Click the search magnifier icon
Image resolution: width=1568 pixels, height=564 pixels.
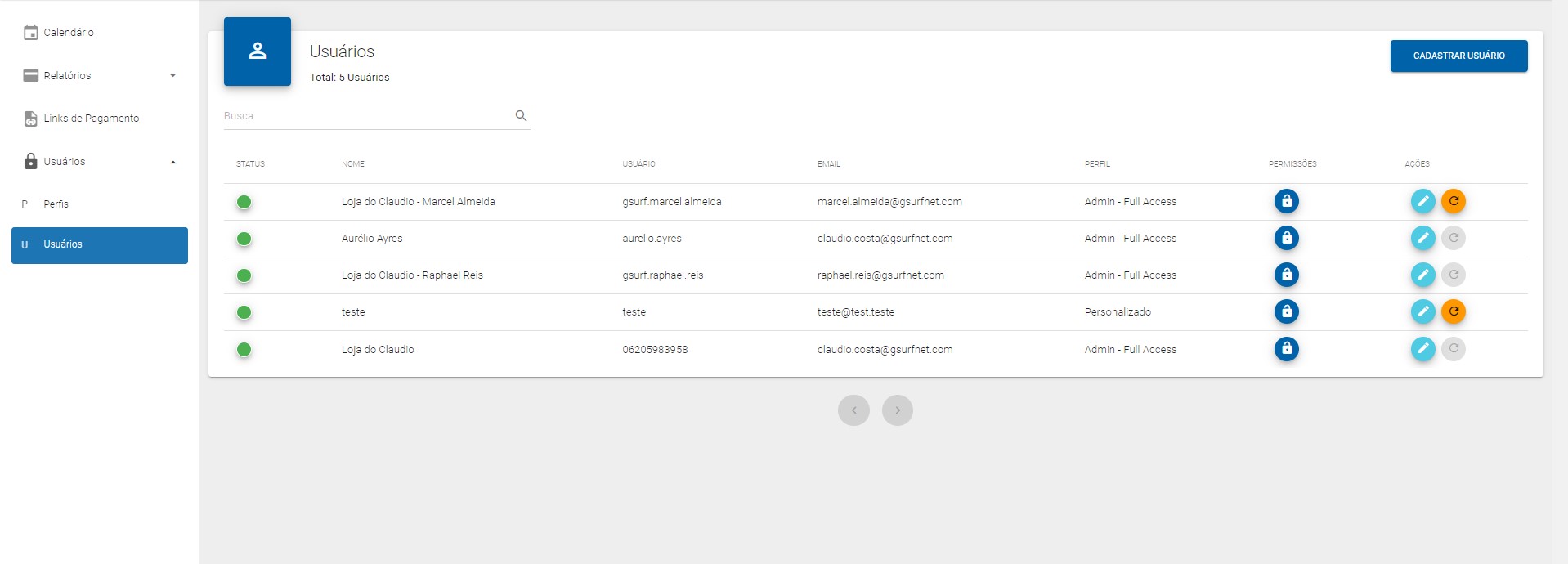[521, 116]
